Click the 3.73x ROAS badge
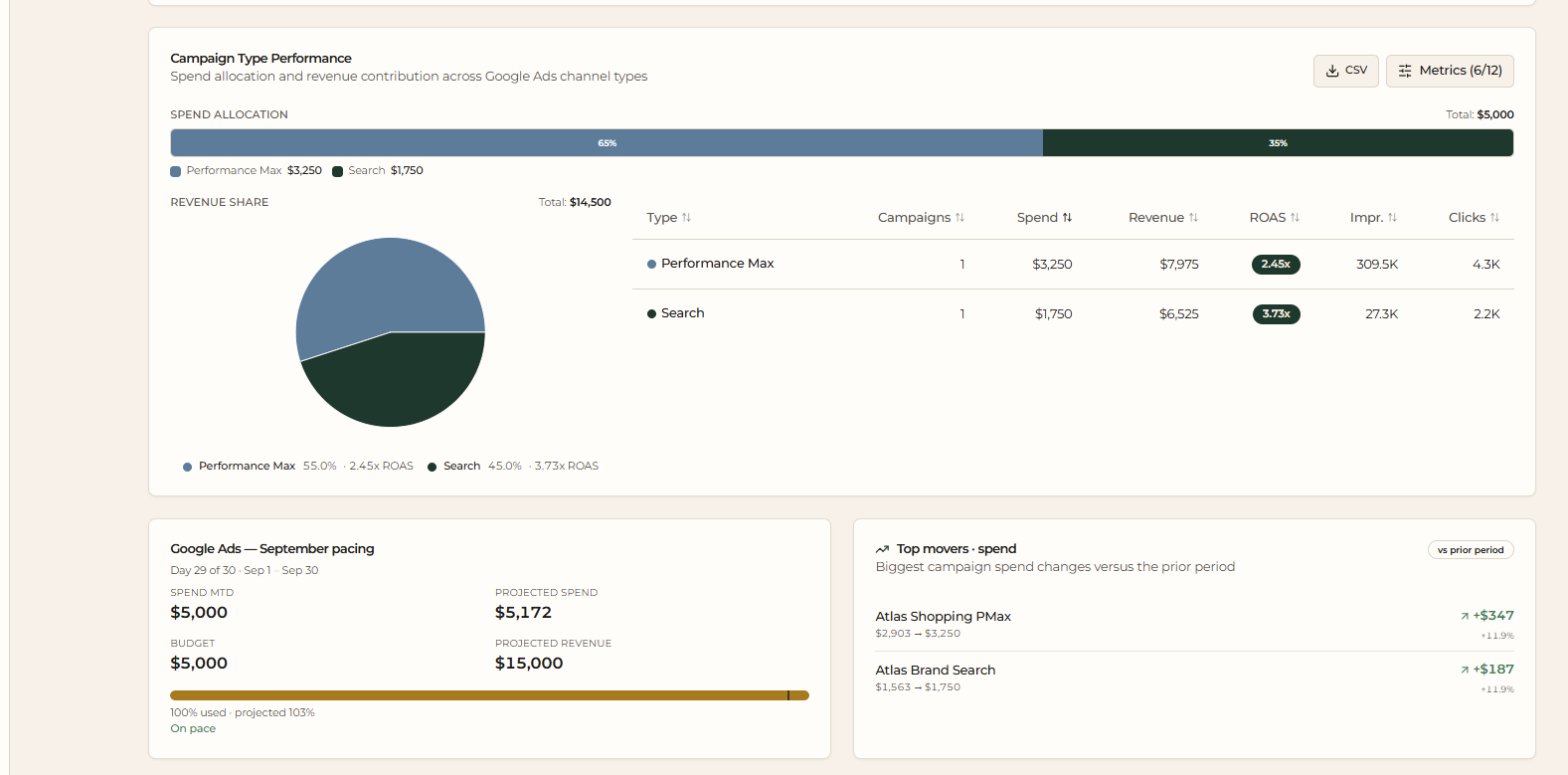The width and height of the screenshot is (1568, 775). (x=1276, y=314)
